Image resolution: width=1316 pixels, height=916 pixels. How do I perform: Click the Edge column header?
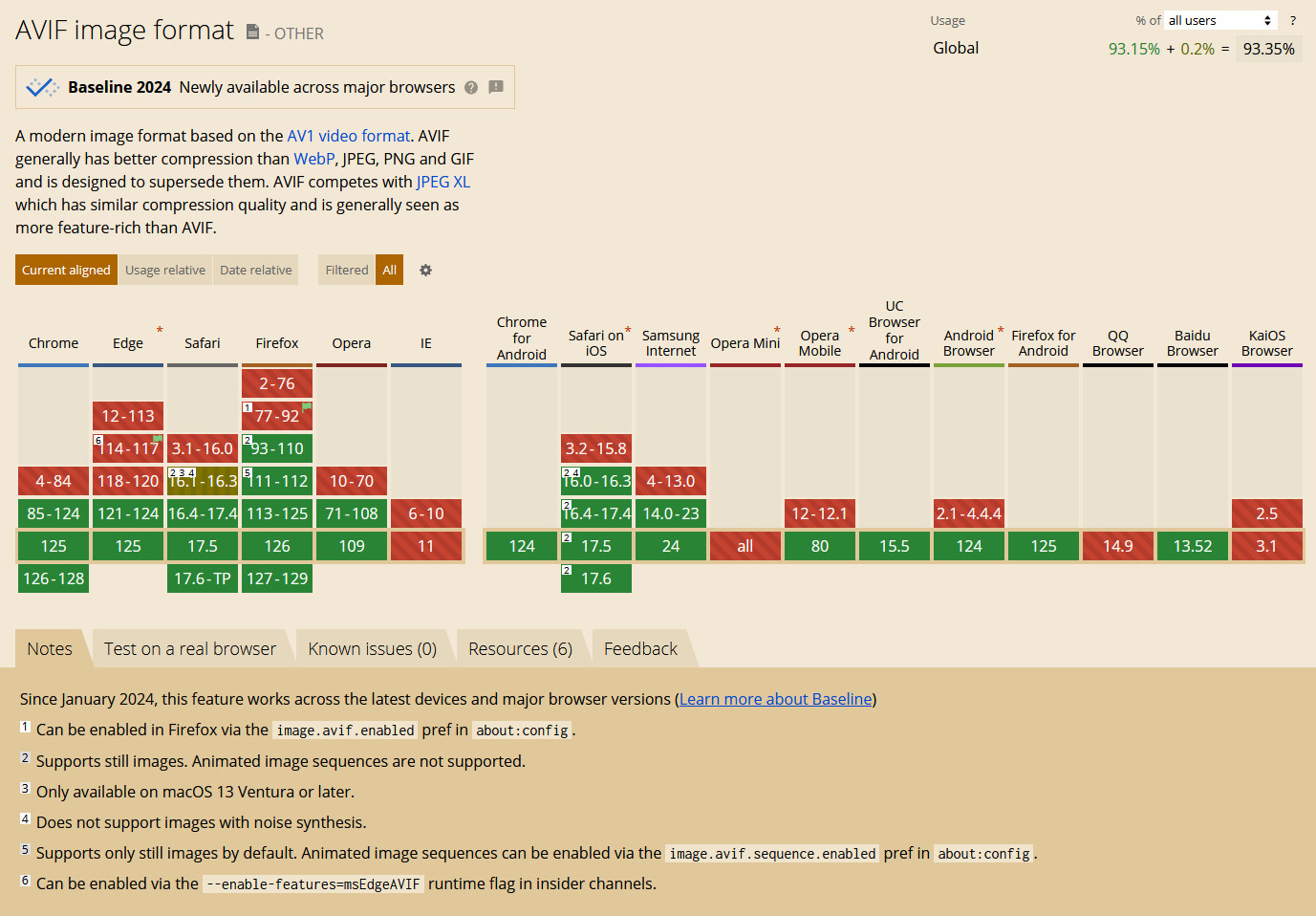click(128, 343)
